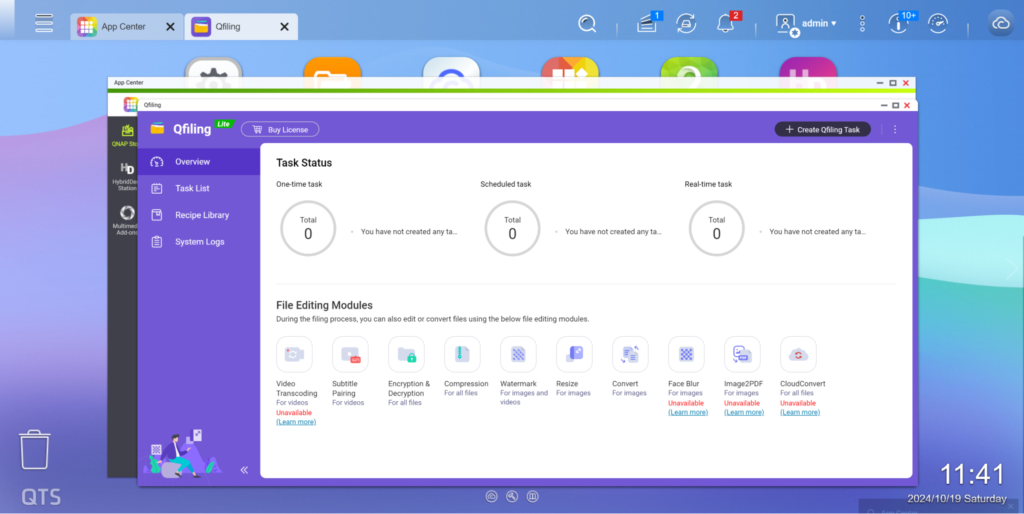Open the Convert module icon
Screen dimensions: 1024x514
[x=630, y=354]
